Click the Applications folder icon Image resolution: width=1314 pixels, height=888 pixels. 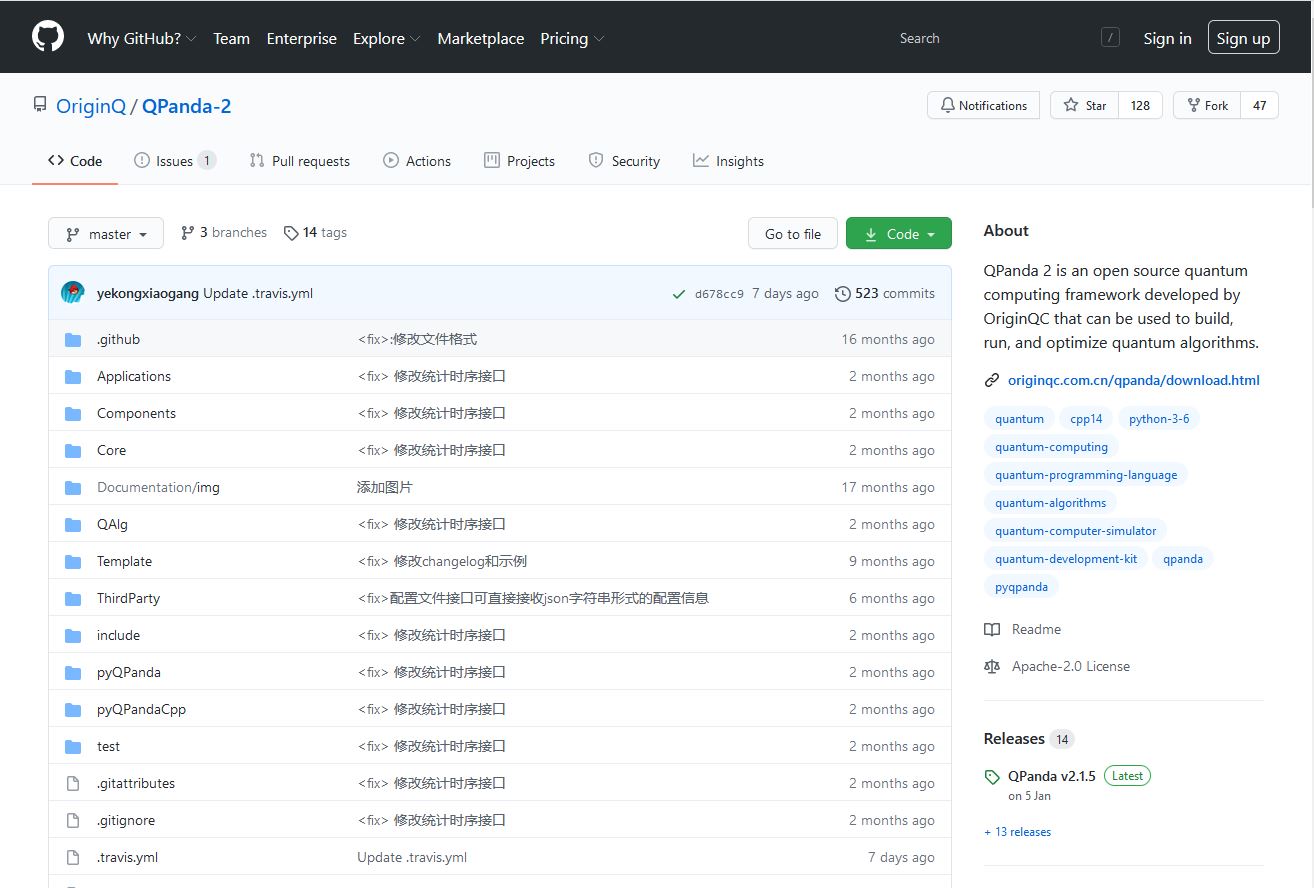[x=73, y=377]
